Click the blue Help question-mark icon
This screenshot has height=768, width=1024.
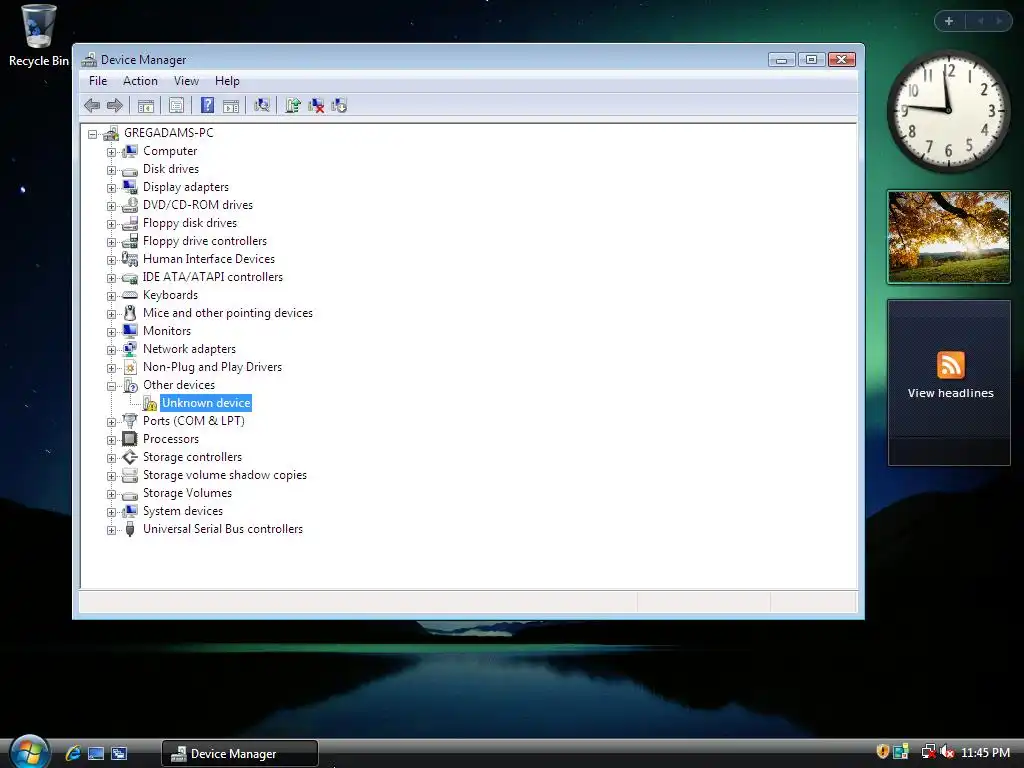(207, 105)
